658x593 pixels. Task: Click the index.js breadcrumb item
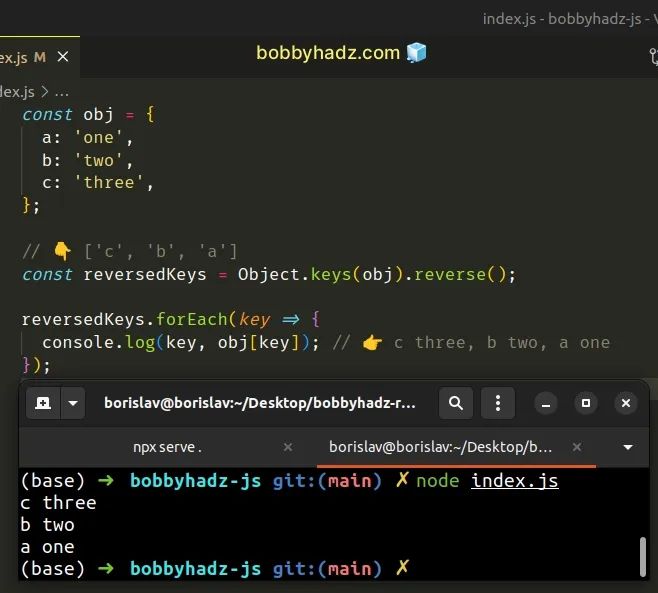coord(17,92)
